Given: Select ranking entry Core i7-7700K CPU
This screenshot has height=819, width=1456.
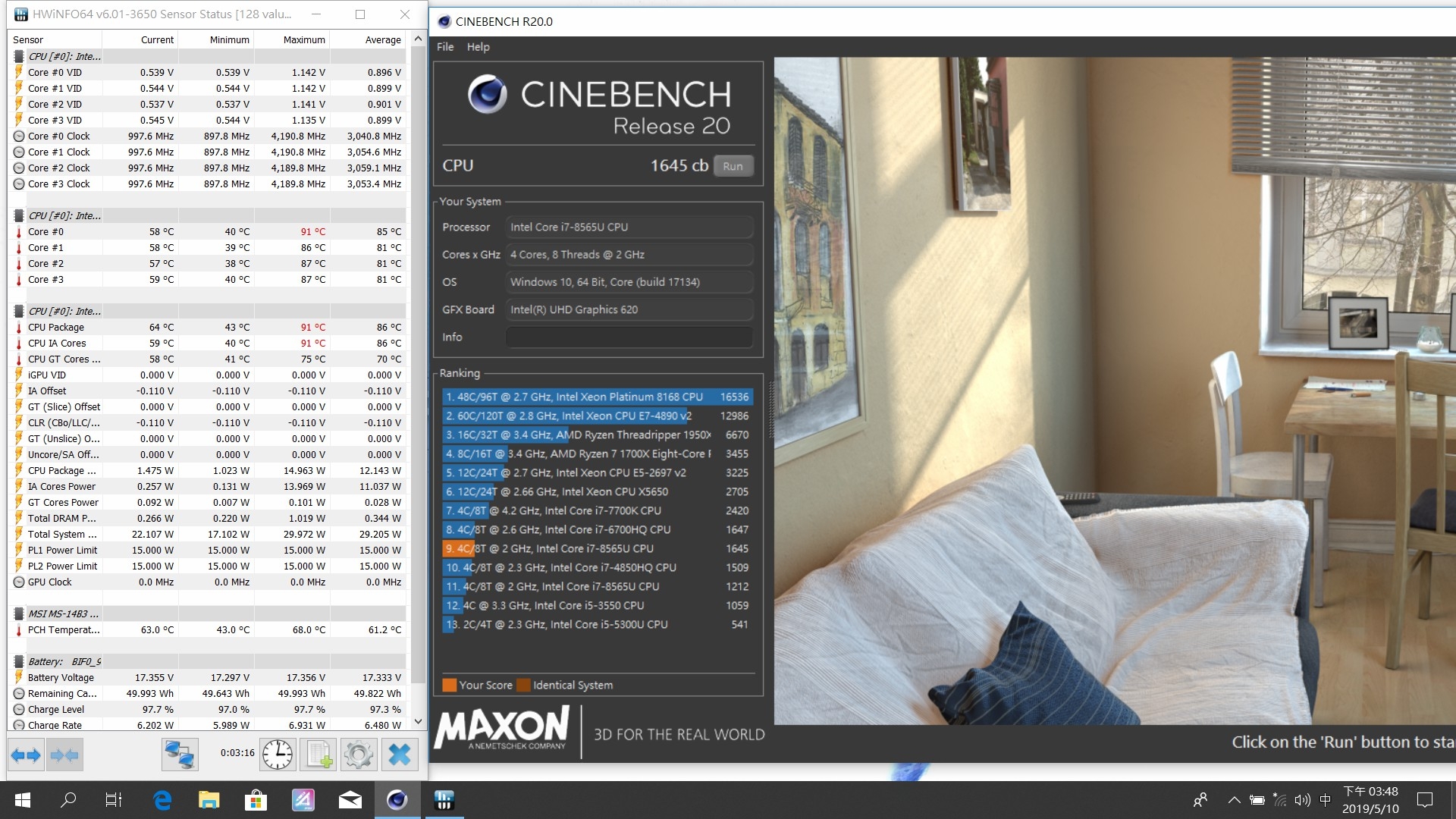Looking at the screenshot, I should tap(598, 510).
